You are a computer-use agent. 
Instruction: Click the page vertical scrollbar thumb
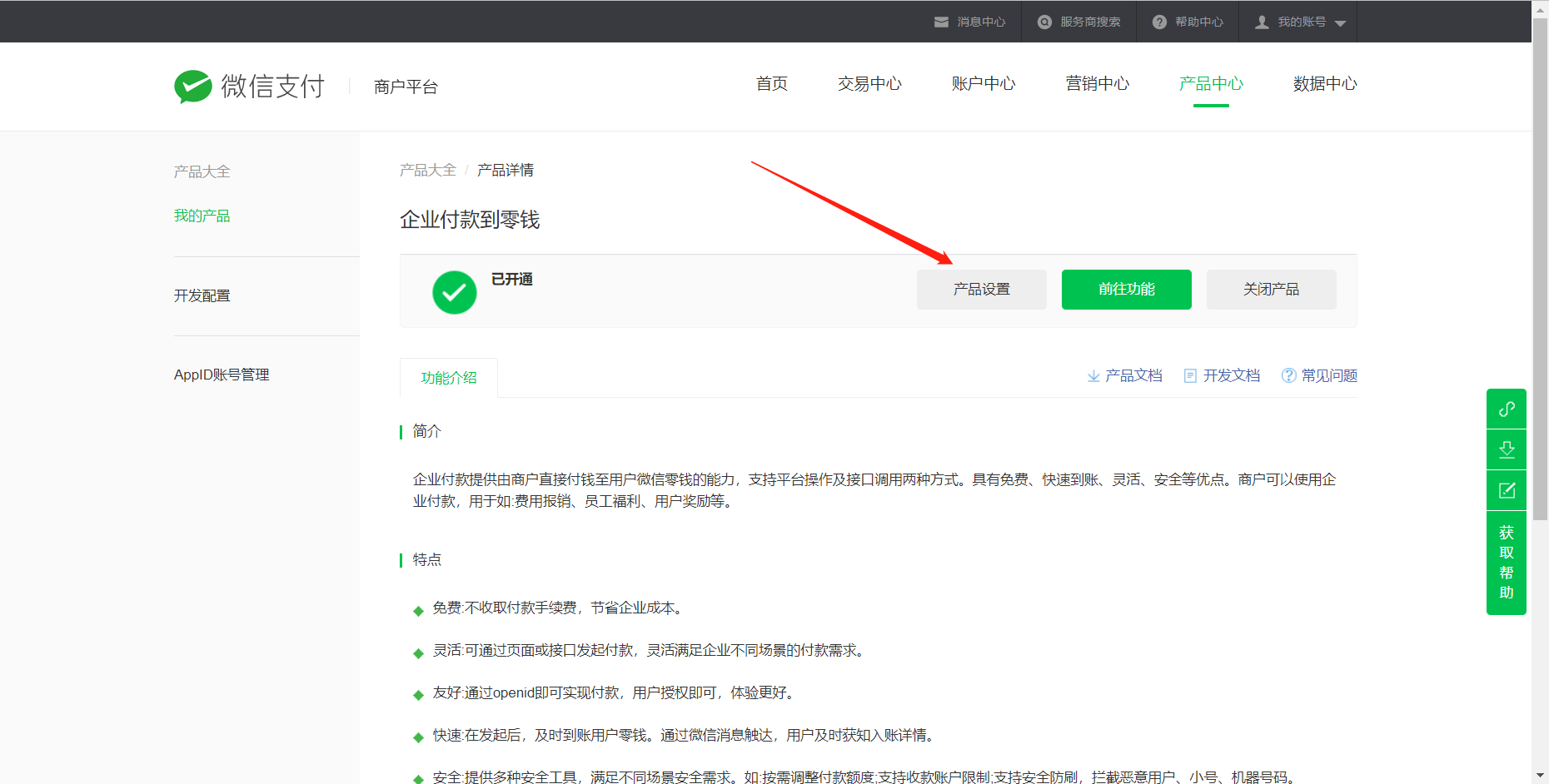tap(1541, 270)
